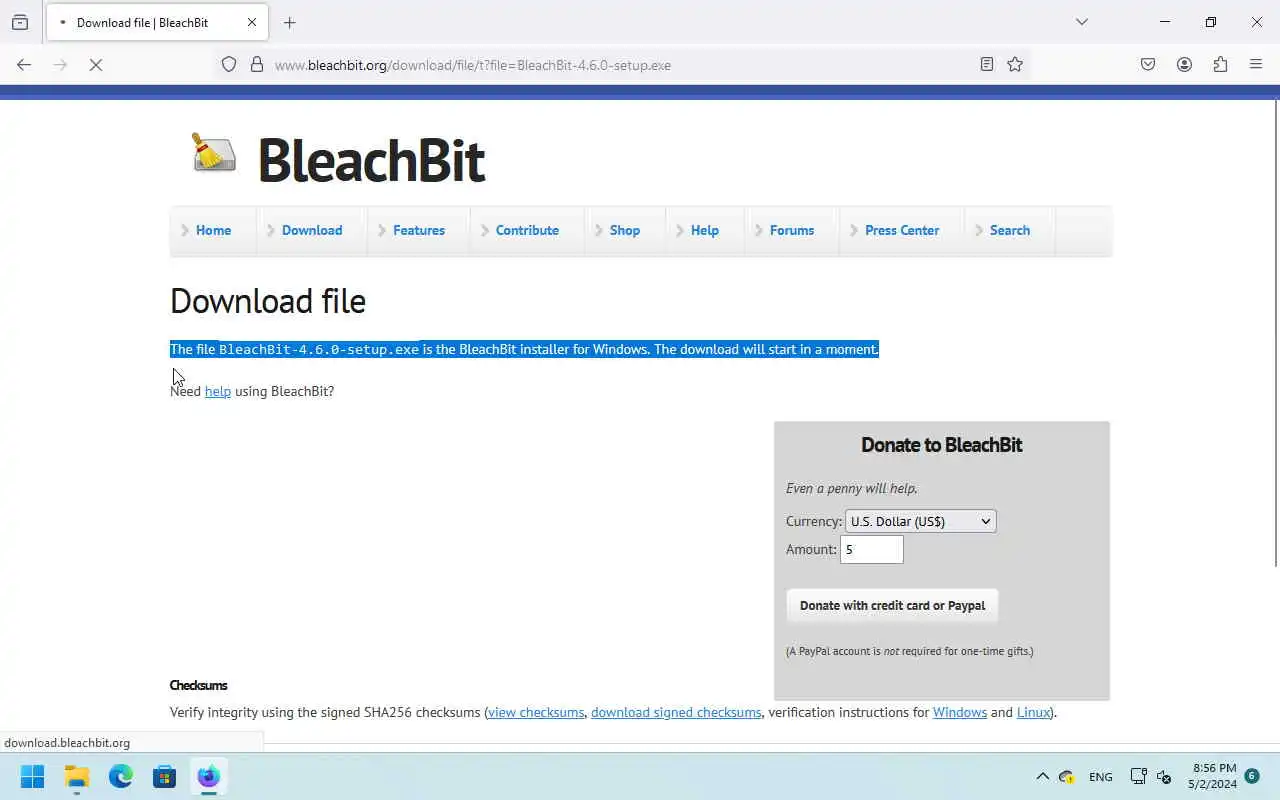The height and width of the screenshot is (800, 1280).
Task: Open the Help menu item
Action: point(705,230)
